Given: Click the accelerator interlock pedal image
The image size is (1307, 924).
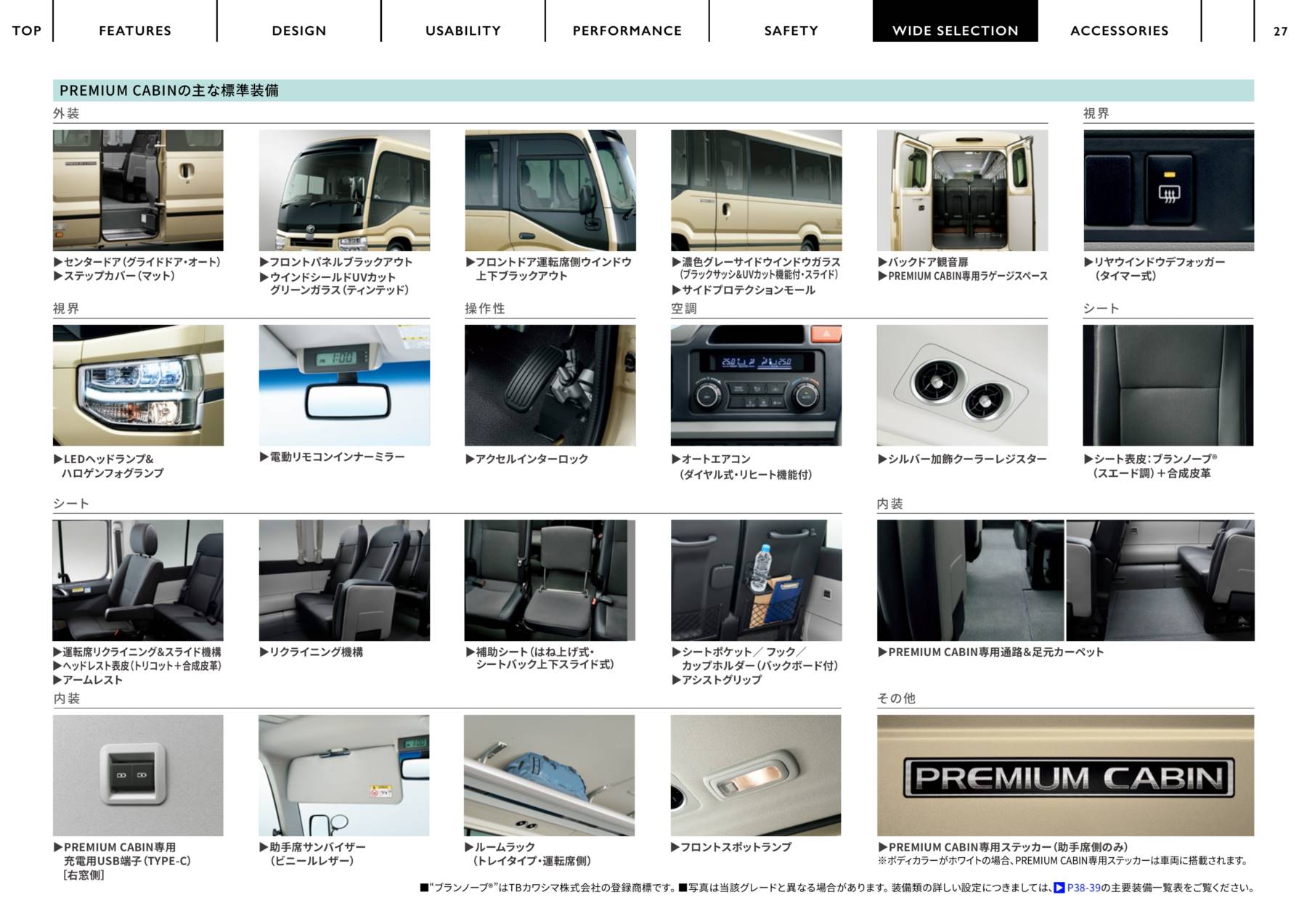Looking at the screenshot, I should [550, 385].
